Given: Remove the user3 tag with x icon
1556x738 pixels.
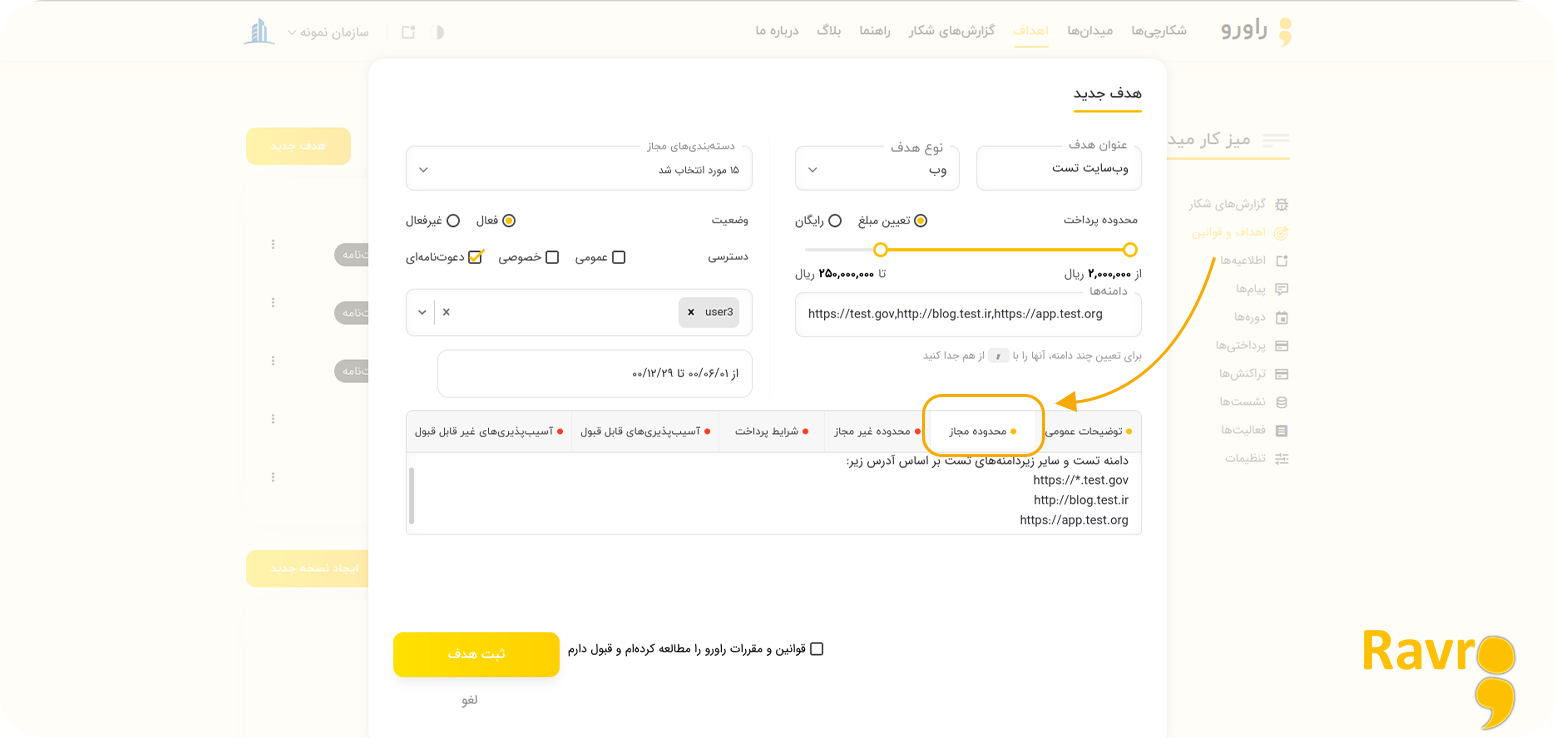Looking at the screenshot, I should 690,312.
